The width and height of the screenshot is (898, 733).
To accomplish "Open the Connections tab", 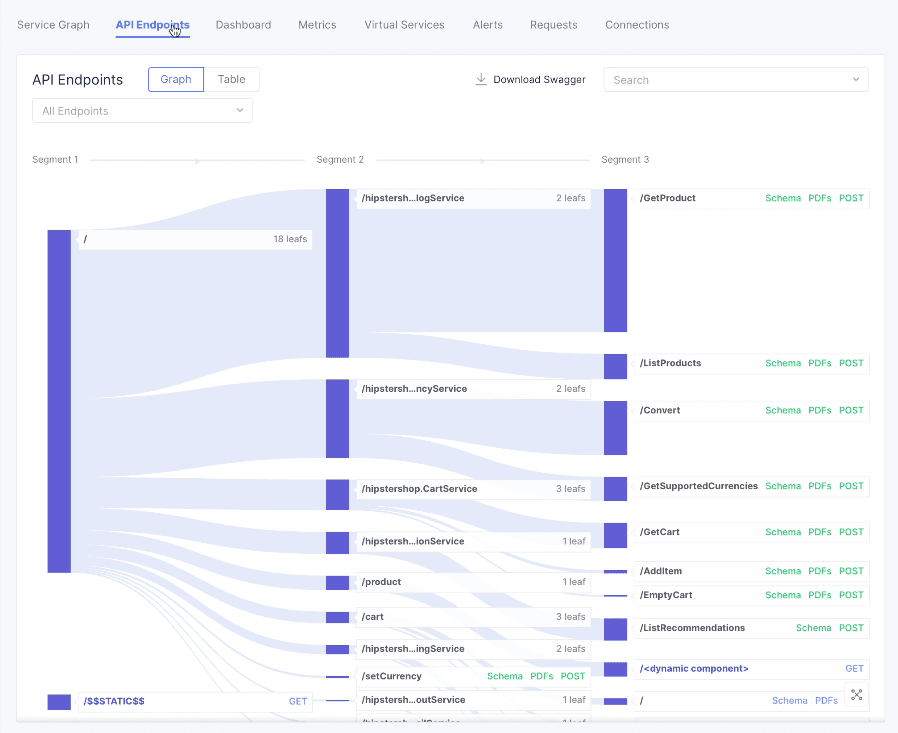I will coord(637,25).
